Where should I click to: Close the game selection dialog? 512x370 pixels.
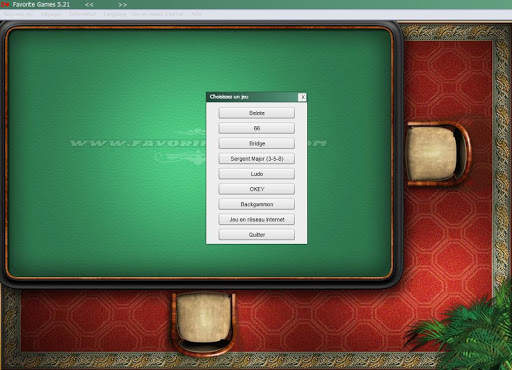[x=302, y=97]
